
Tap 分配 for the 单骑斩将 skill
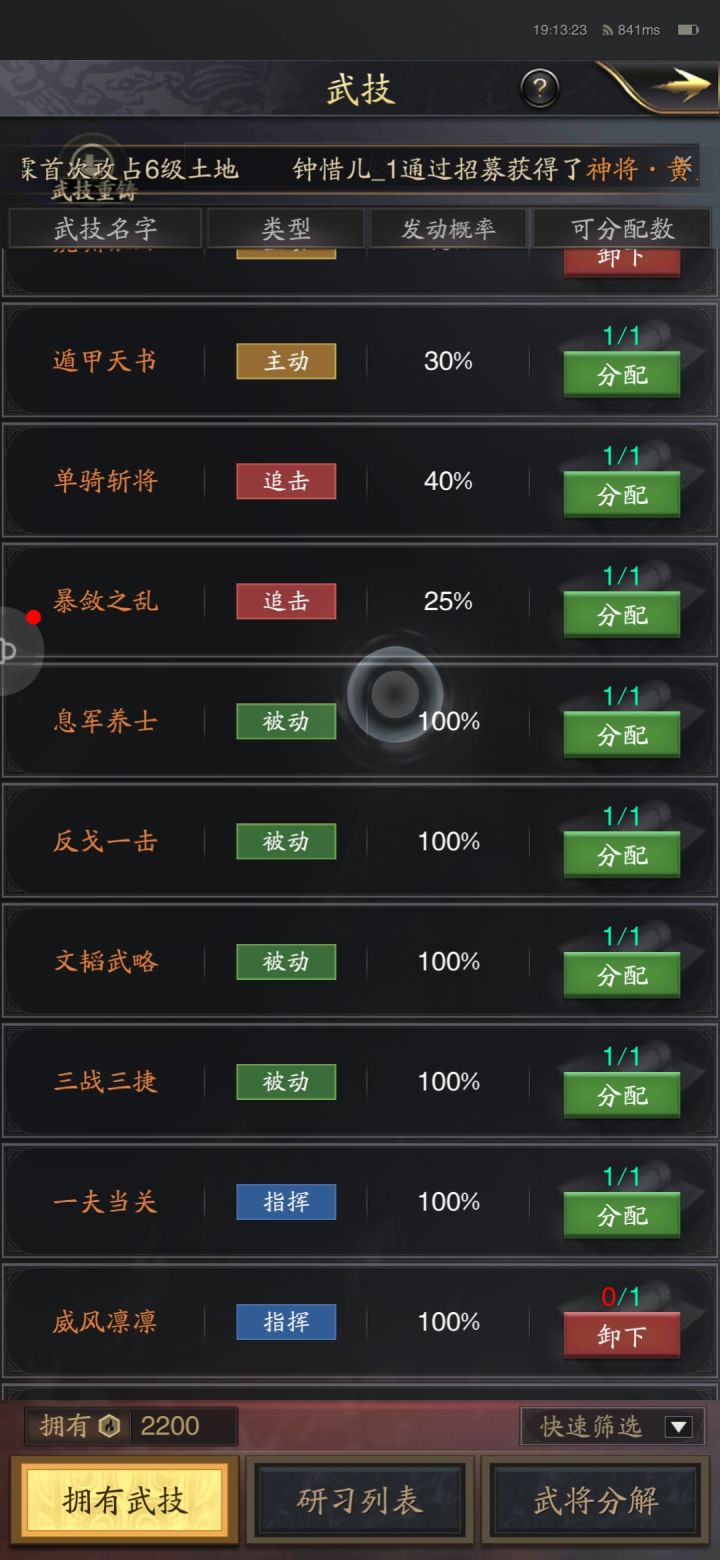coord(621,494)
